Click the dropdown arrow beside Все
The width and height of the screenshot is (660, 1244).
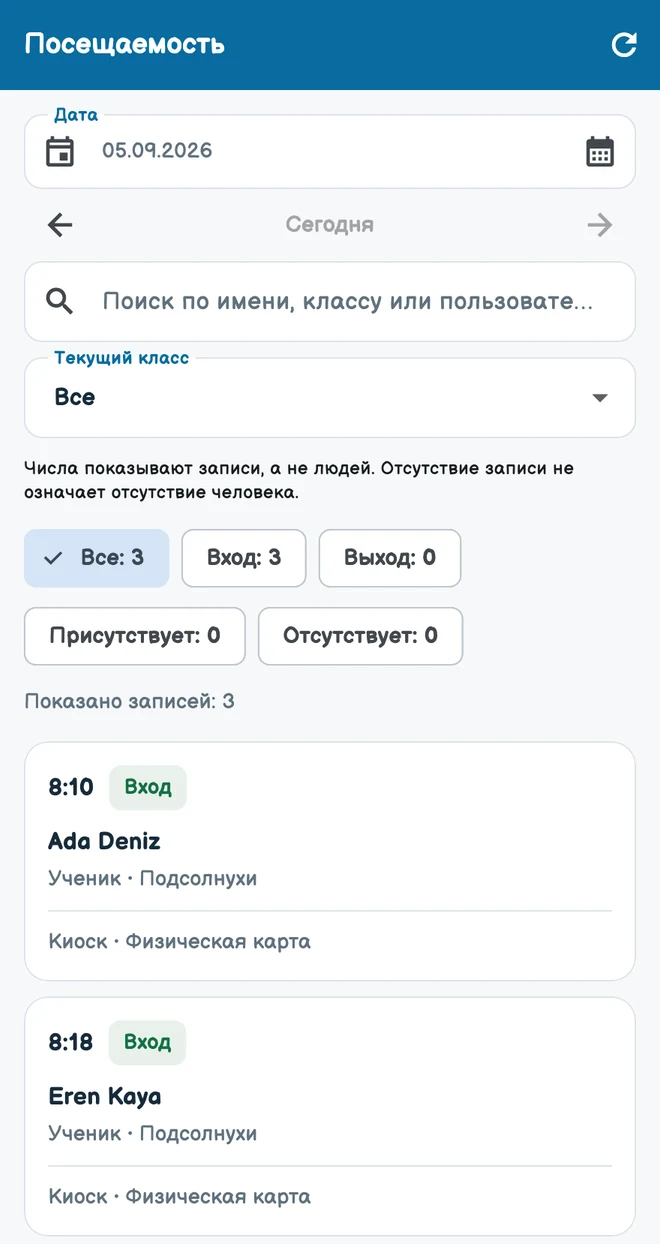tap(600, 398)
